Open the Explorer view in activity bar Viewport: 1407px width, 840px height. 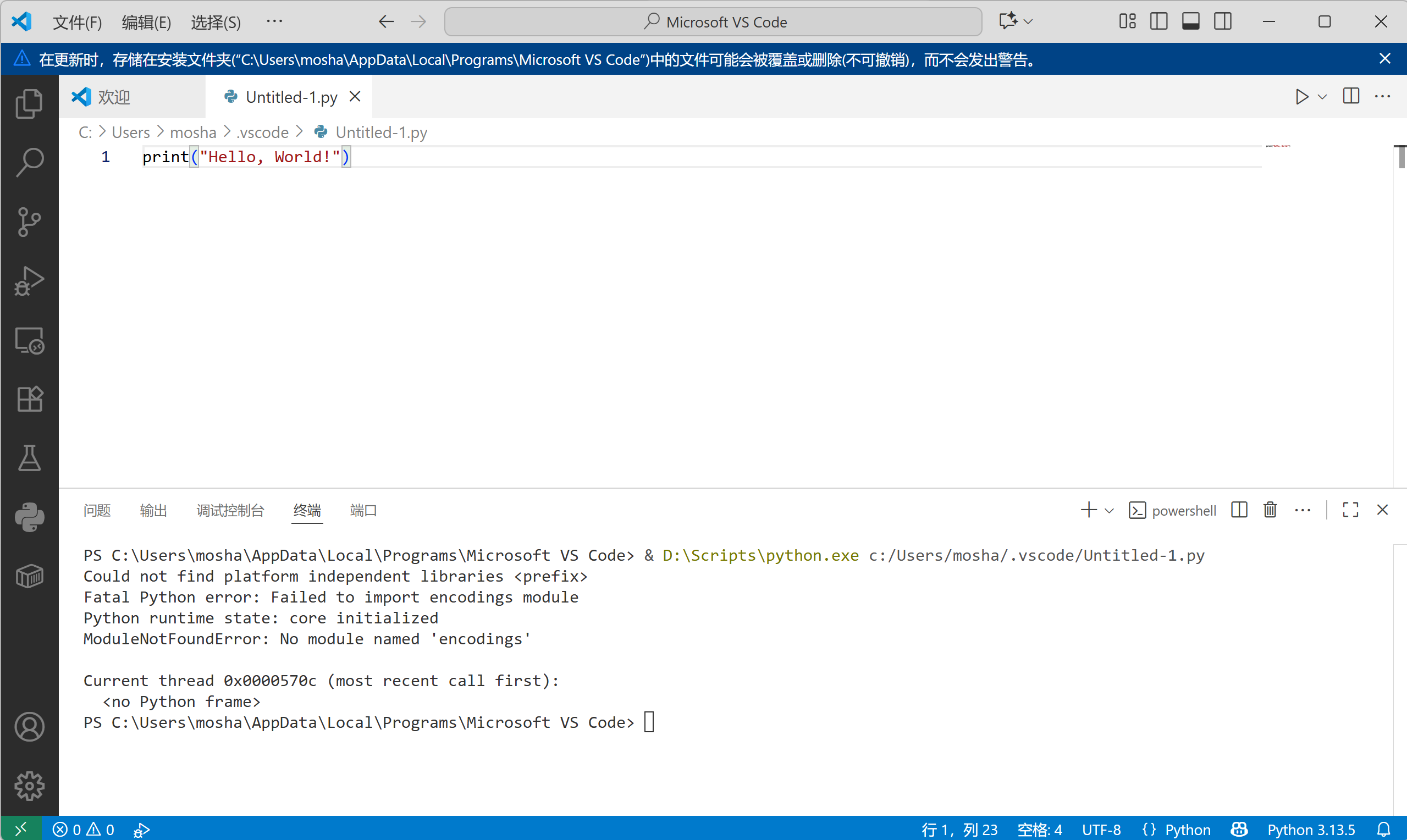click(30, 103)
